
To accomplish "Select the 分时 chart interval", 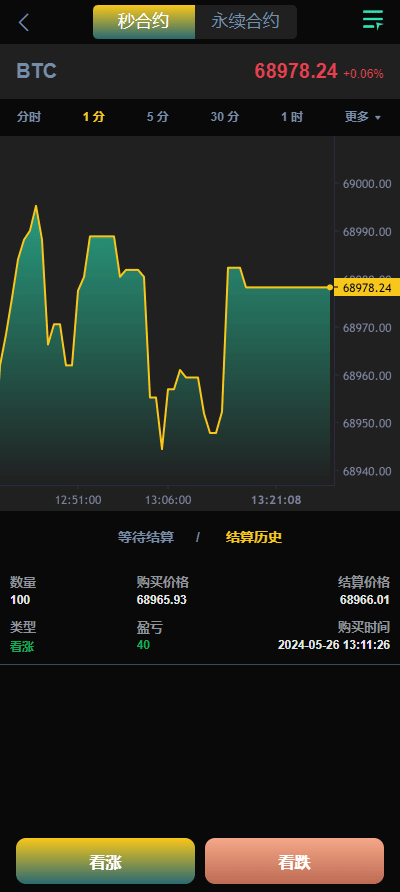I will pyautogui.click(x=29, y=117).
